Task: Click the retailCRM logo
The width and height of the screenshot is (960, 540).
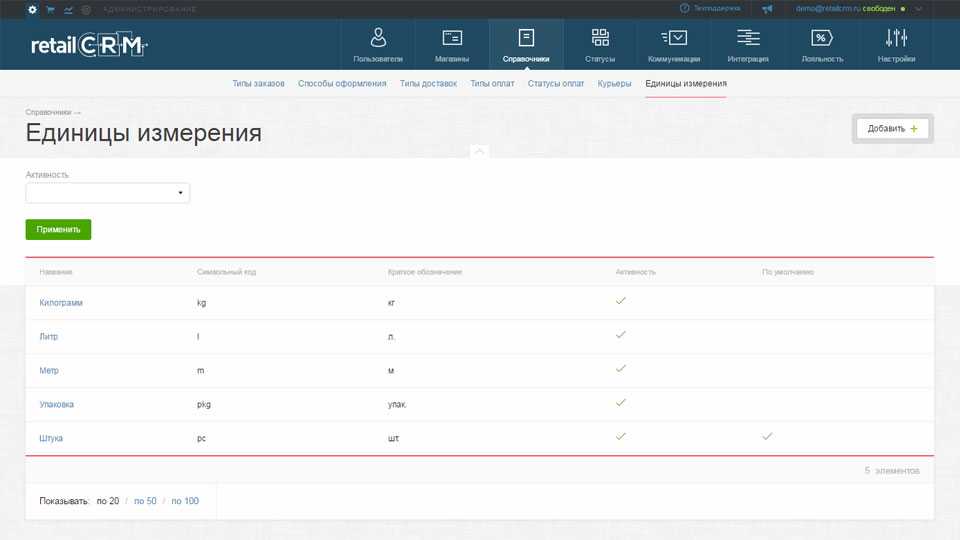Action: pyautogui.click(x=89, y=45)
